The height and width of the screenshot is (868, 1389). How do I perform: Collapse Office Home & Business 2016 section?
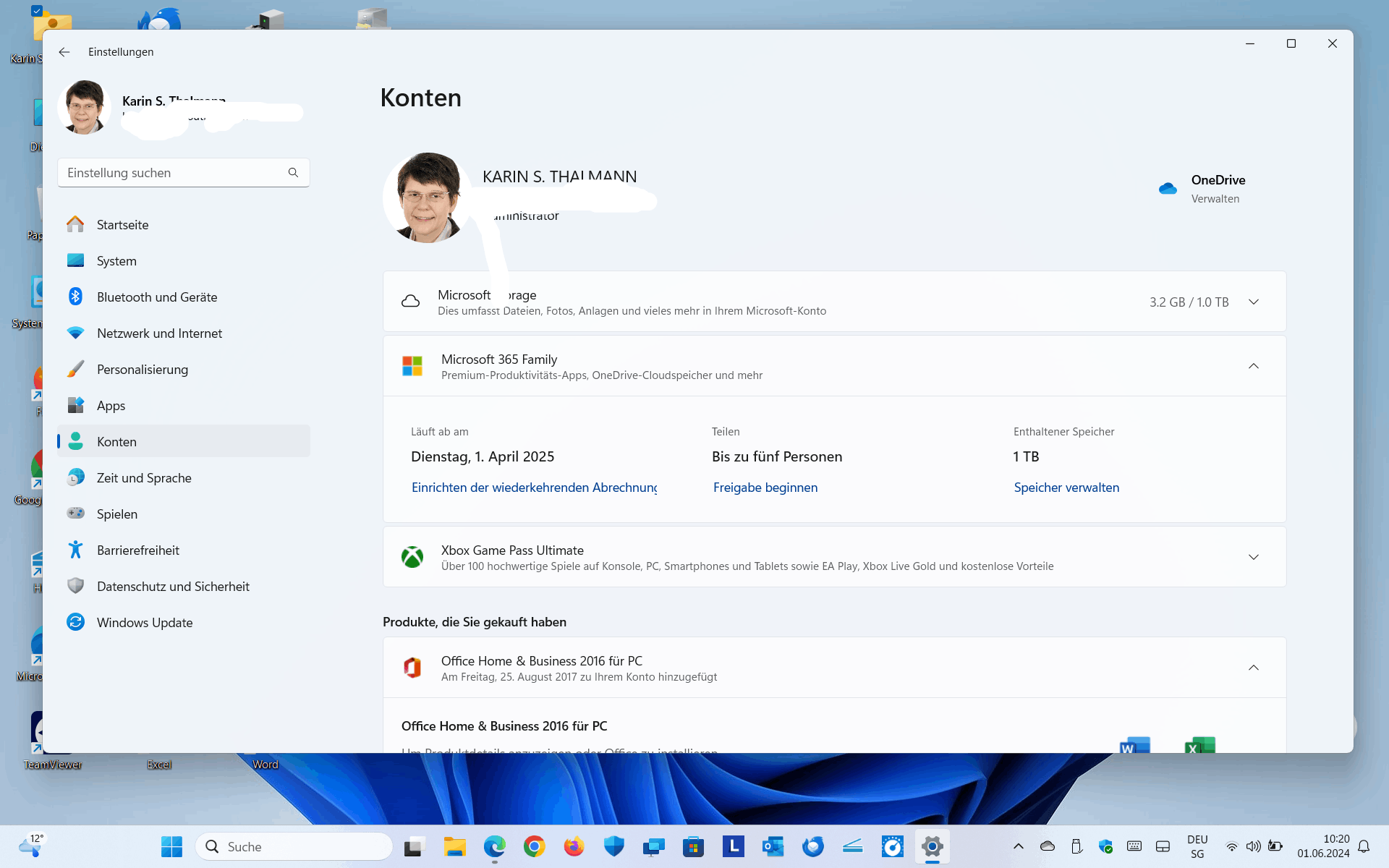click(x=1253, y=668)
